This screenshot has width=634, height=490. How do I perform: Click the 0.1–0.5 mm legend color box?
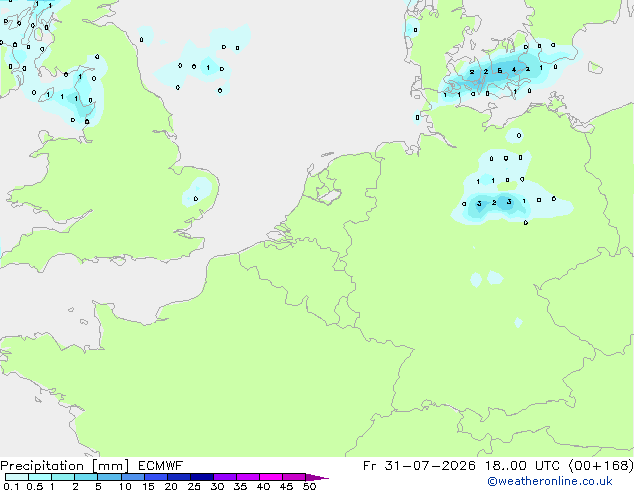point(17,477)
